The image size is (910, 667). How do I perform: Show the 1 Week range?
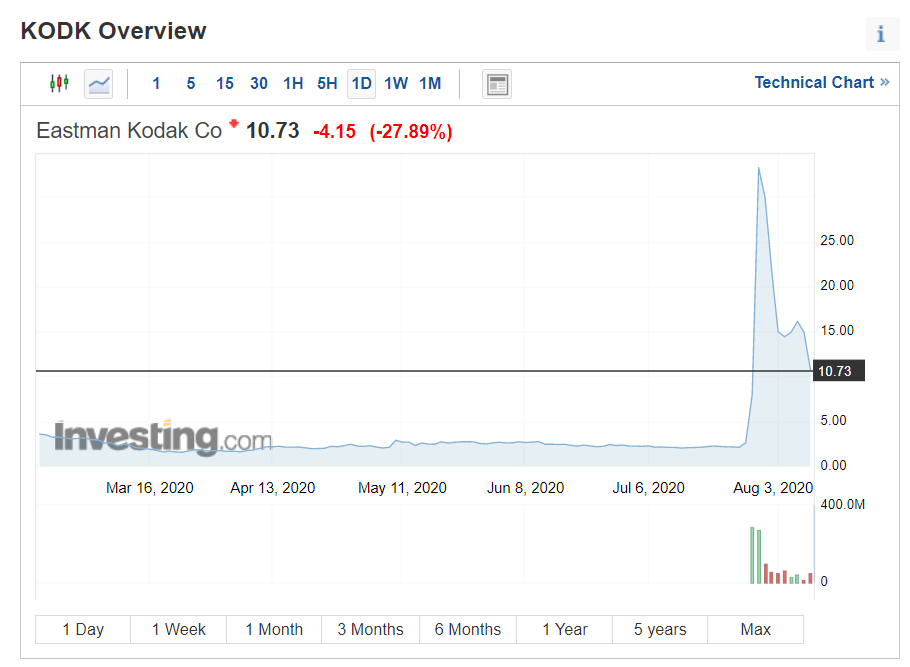point(179,629)
